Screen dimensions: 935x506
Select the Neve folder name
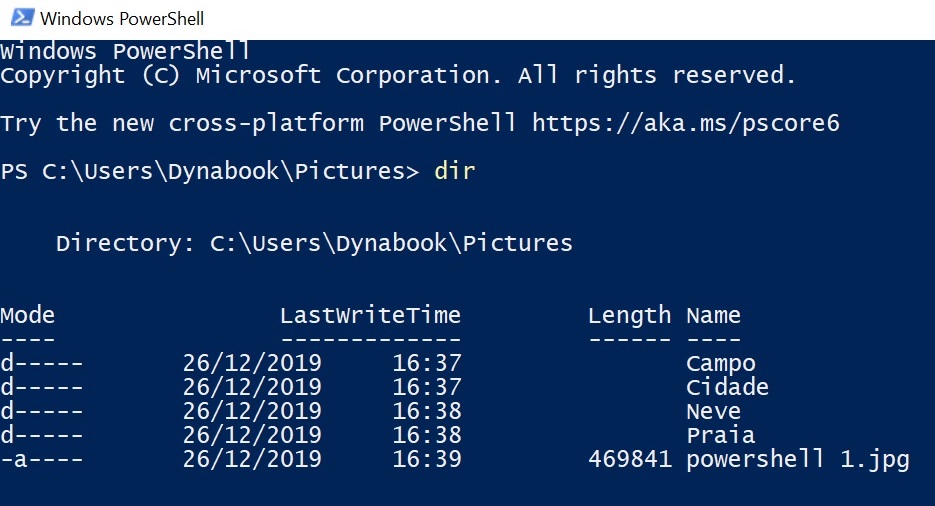tap(714, 411)
